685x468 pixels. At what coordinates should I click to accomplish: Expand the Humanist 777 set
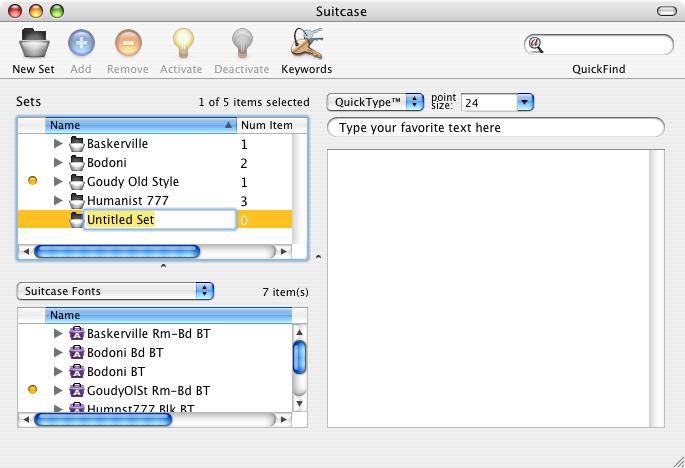coord(58,200)
